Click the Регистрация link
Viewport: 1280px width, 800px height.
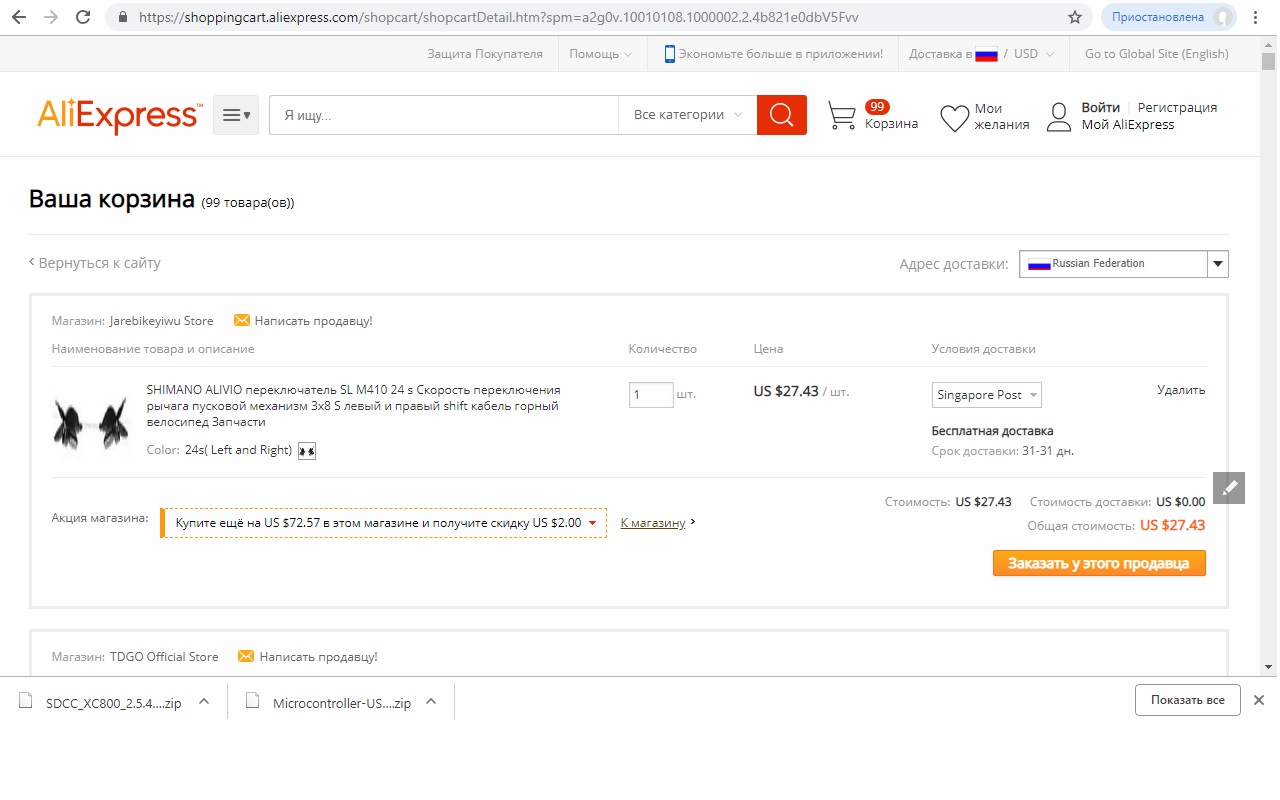pos(1177,107)
